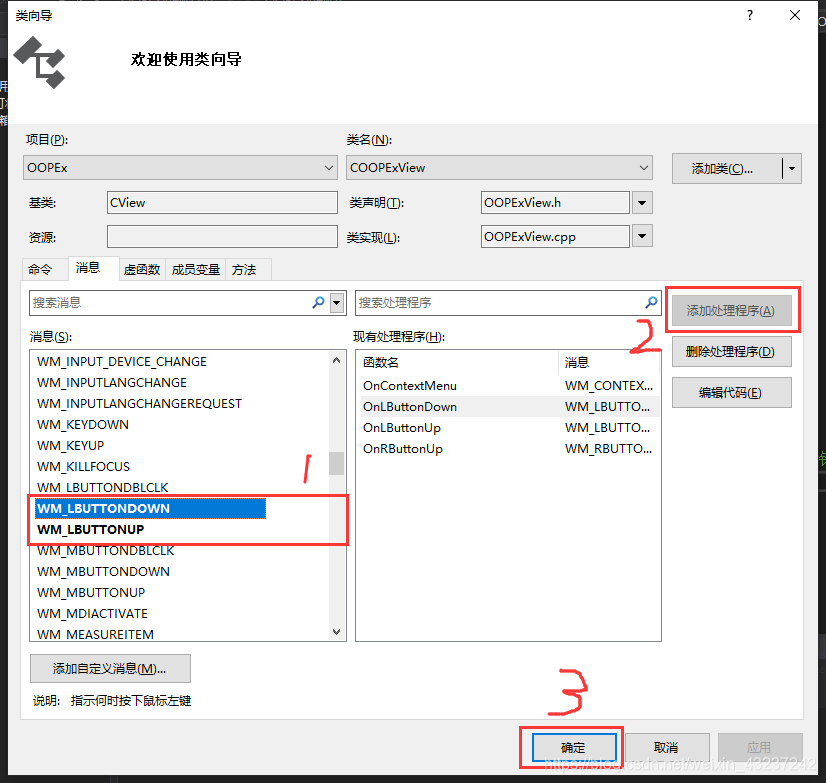Click the OOPExView.h declaration field

click(555, 202)
